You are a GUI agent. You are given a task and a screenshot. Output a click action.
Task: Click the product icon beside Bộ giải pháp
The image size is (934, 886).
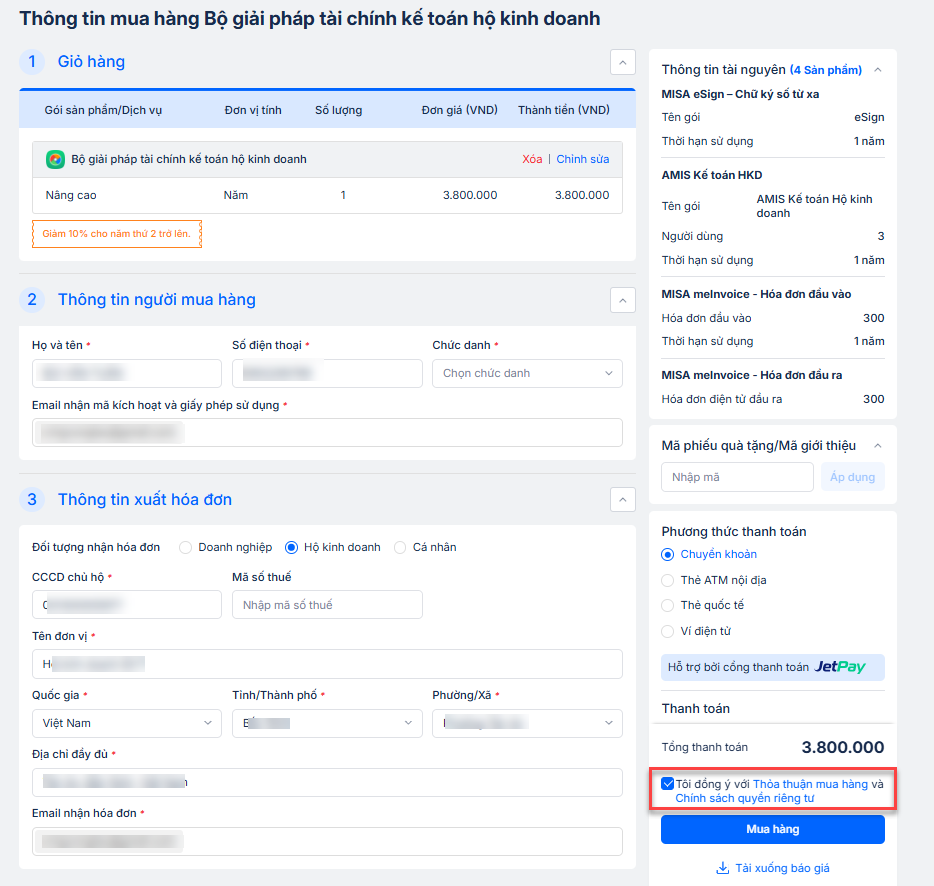[x=56, y=159]
